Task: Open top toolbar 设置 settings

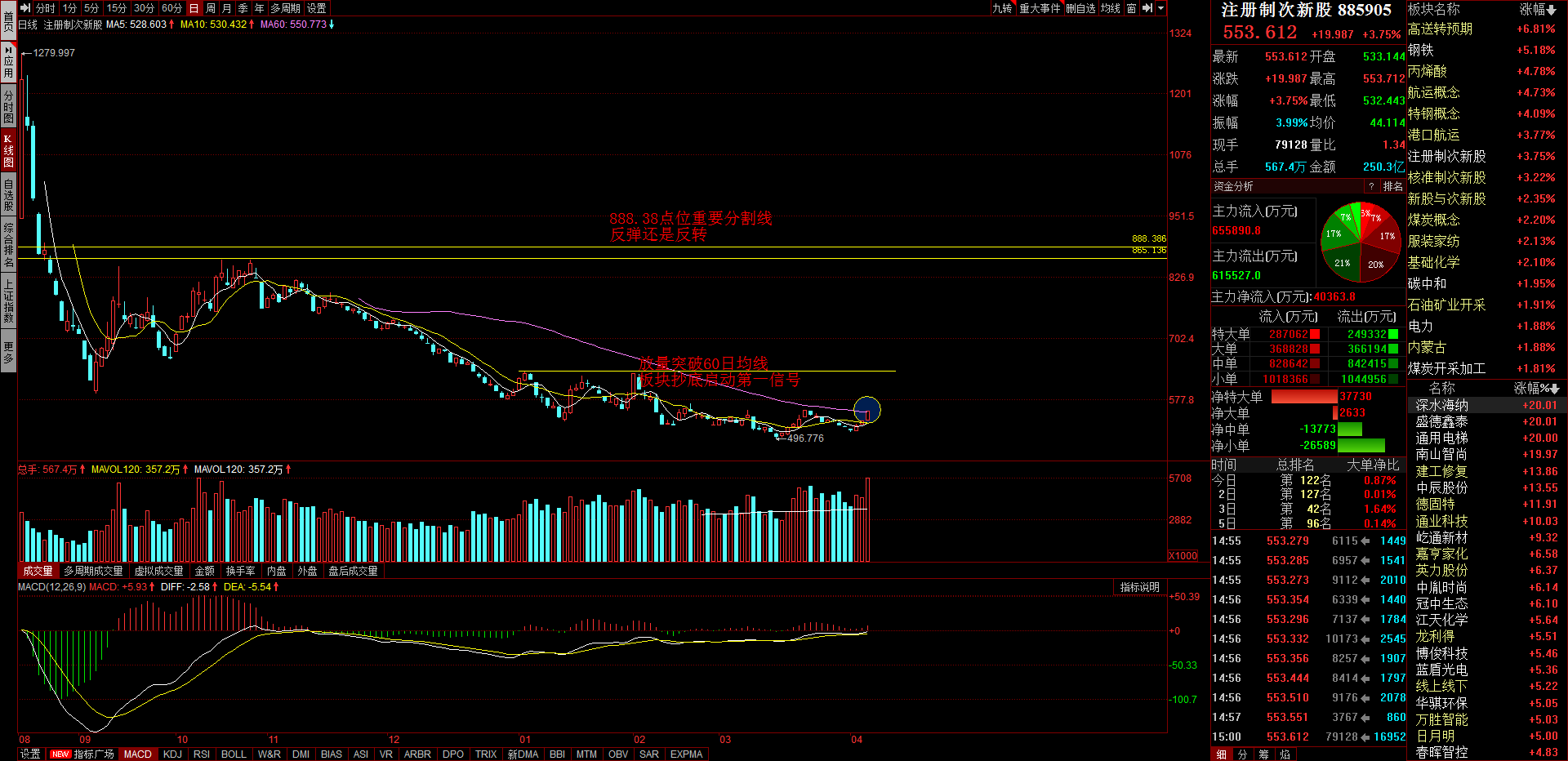Action: pos(317,8)
